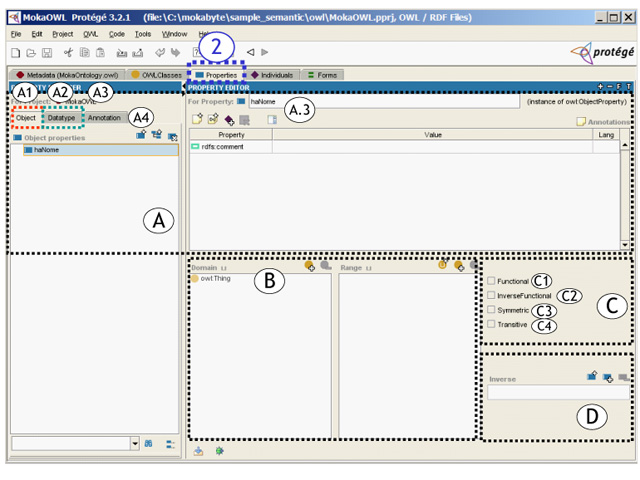The height and width of the screenshot is (480, 640).
Task: Open the OWL menu
Action: coord(91,34)
